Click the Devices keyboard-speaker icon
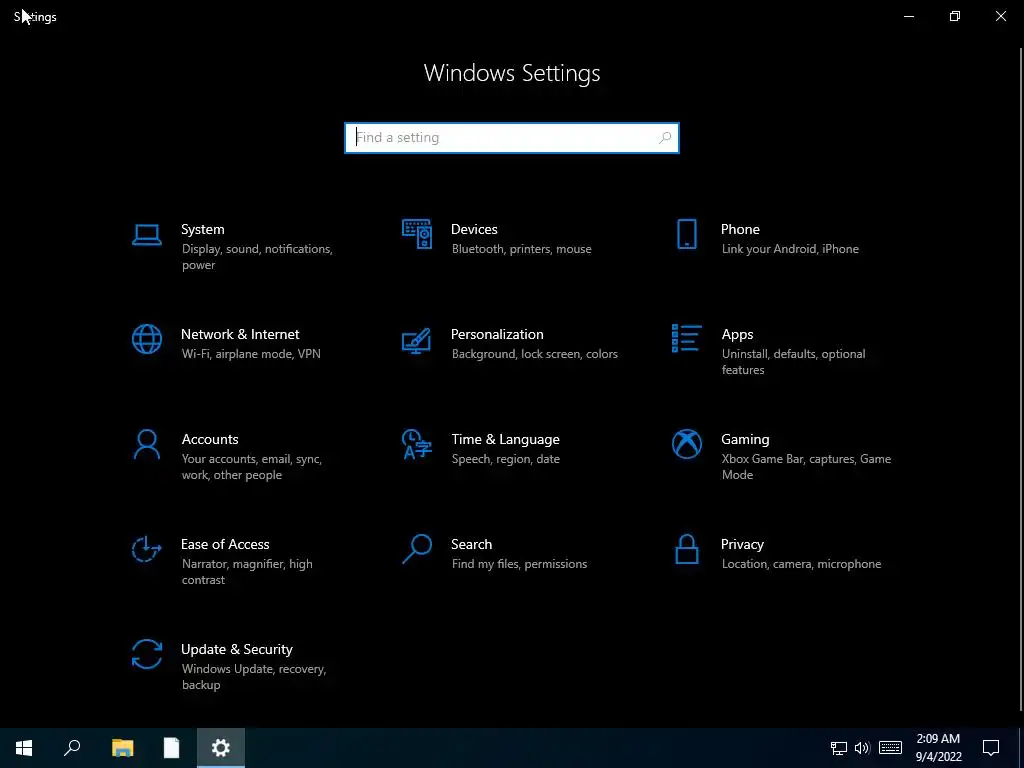 pos(417,234)
